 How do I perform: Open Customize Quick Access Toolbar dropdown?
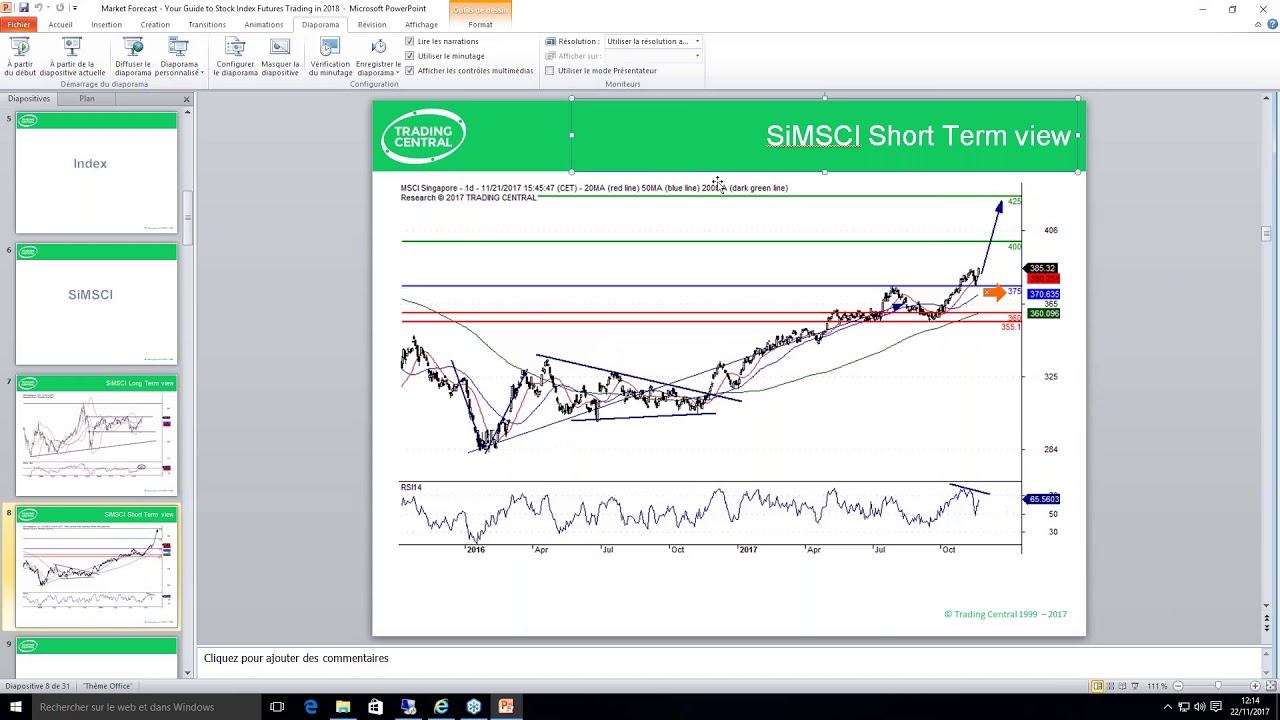74,8
